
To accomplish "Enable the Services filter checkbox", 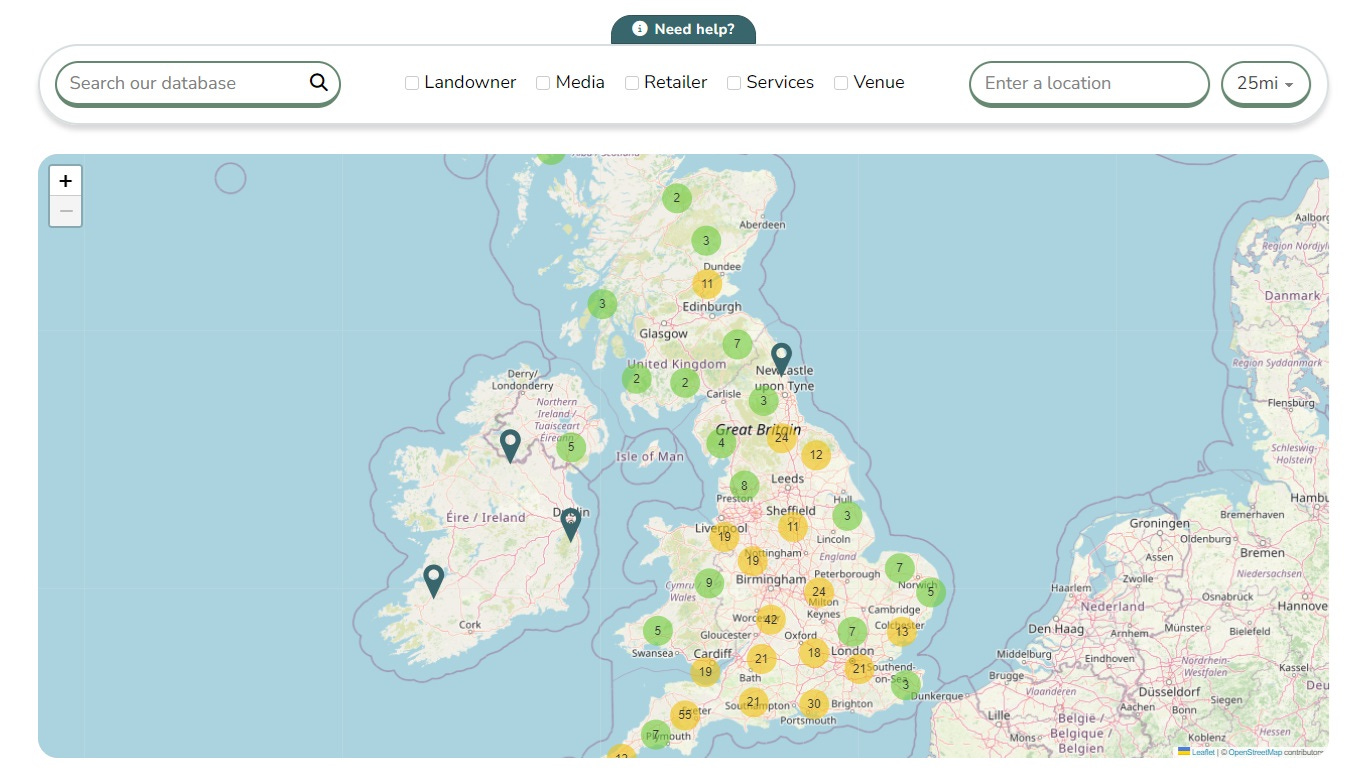I will click(734, 83).
